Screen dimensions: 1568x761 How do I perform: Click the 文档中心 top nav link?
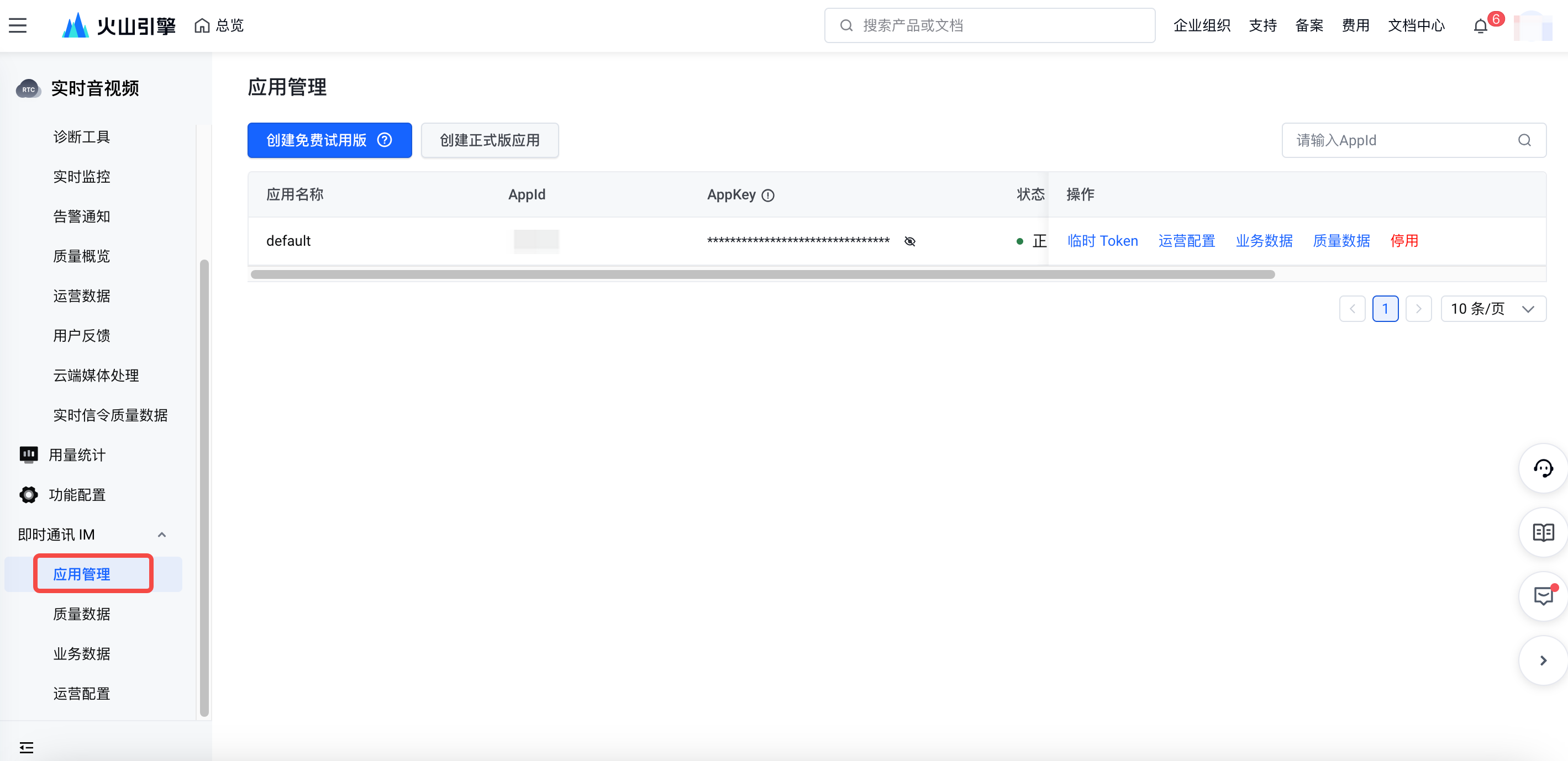[x=1416, y=25]
